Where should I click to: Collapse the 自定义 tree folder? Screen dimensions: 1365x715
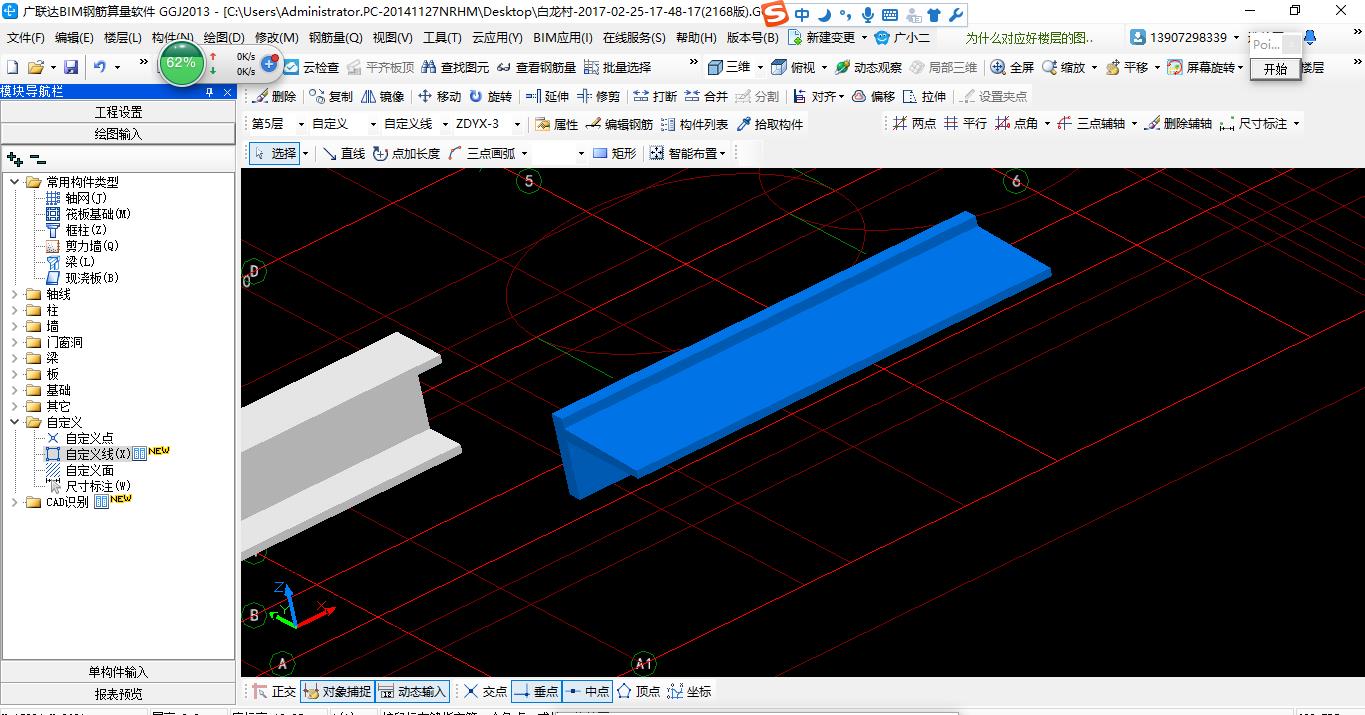[16, 423]
